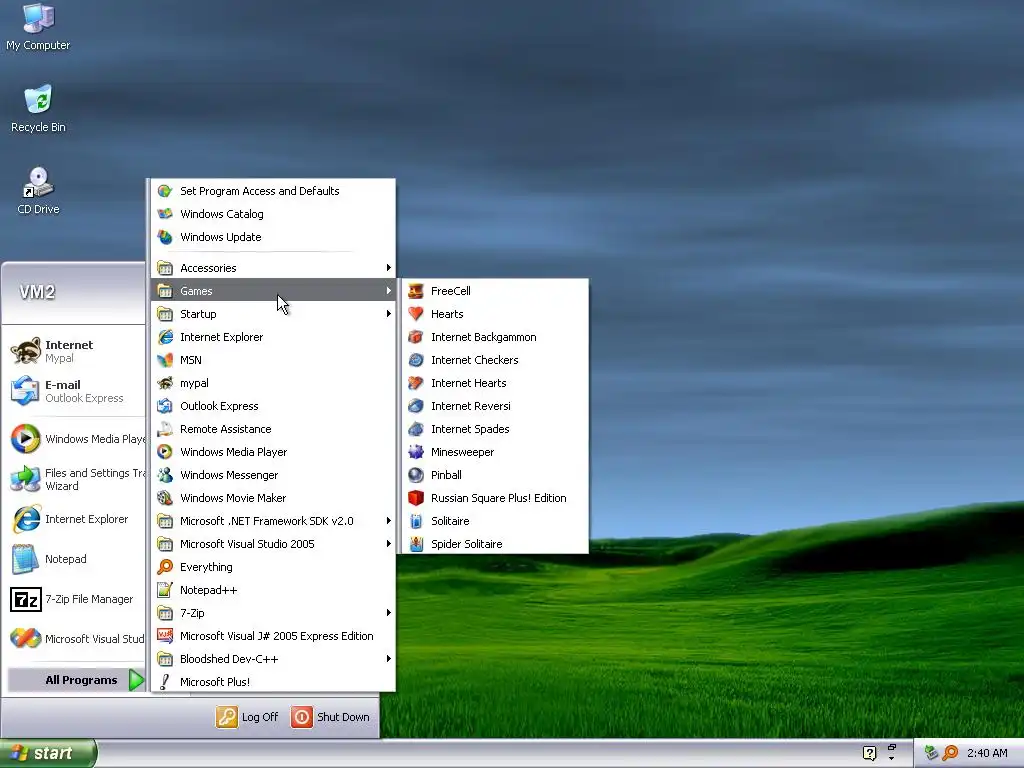Viewport: 1024px width, 768px height.
Task: Open Internet Explorer in All Programs list
Action: coord(273,337)
